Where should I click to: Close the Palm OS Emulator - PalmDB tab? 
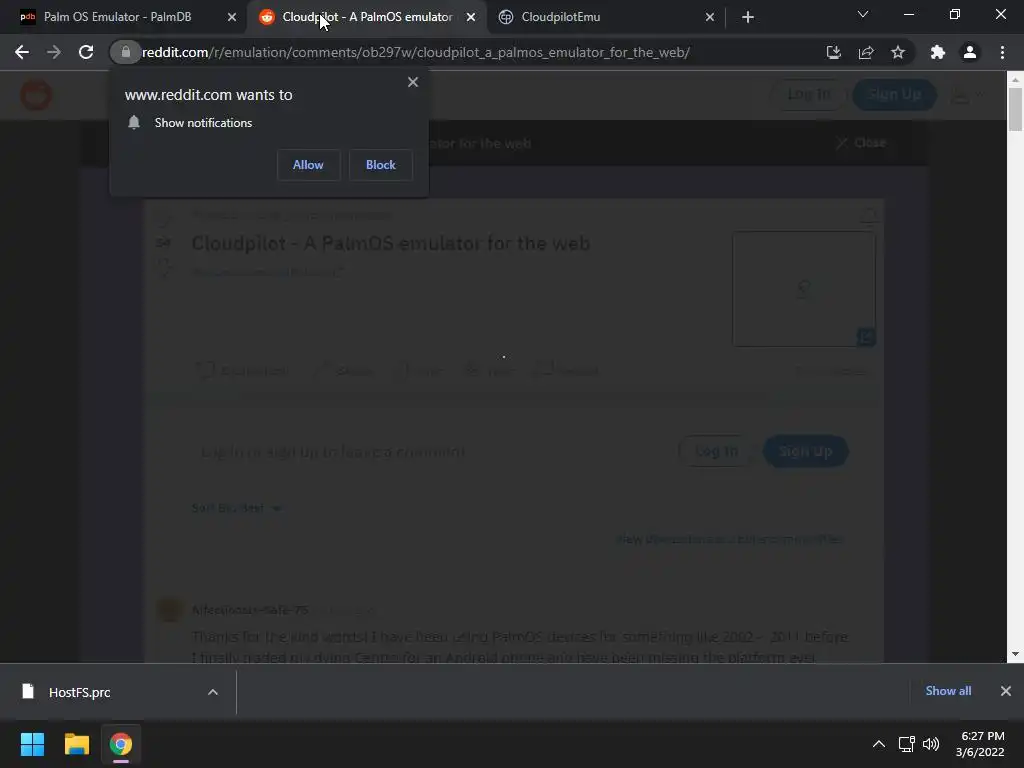coord(232,17)
